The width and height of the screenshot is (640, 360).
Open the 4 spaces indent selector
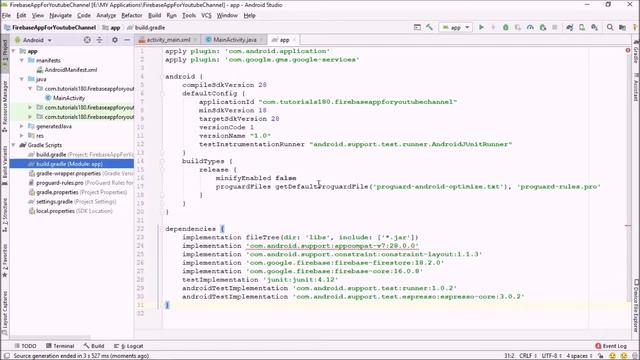tap(579, 356)
